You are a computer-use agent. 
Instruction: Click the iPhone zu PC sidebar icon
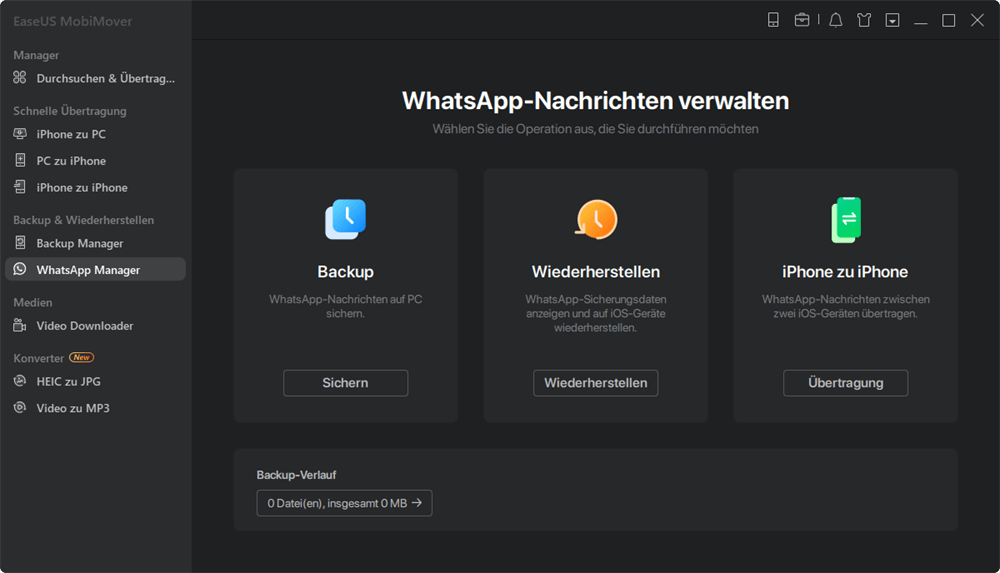20,134
